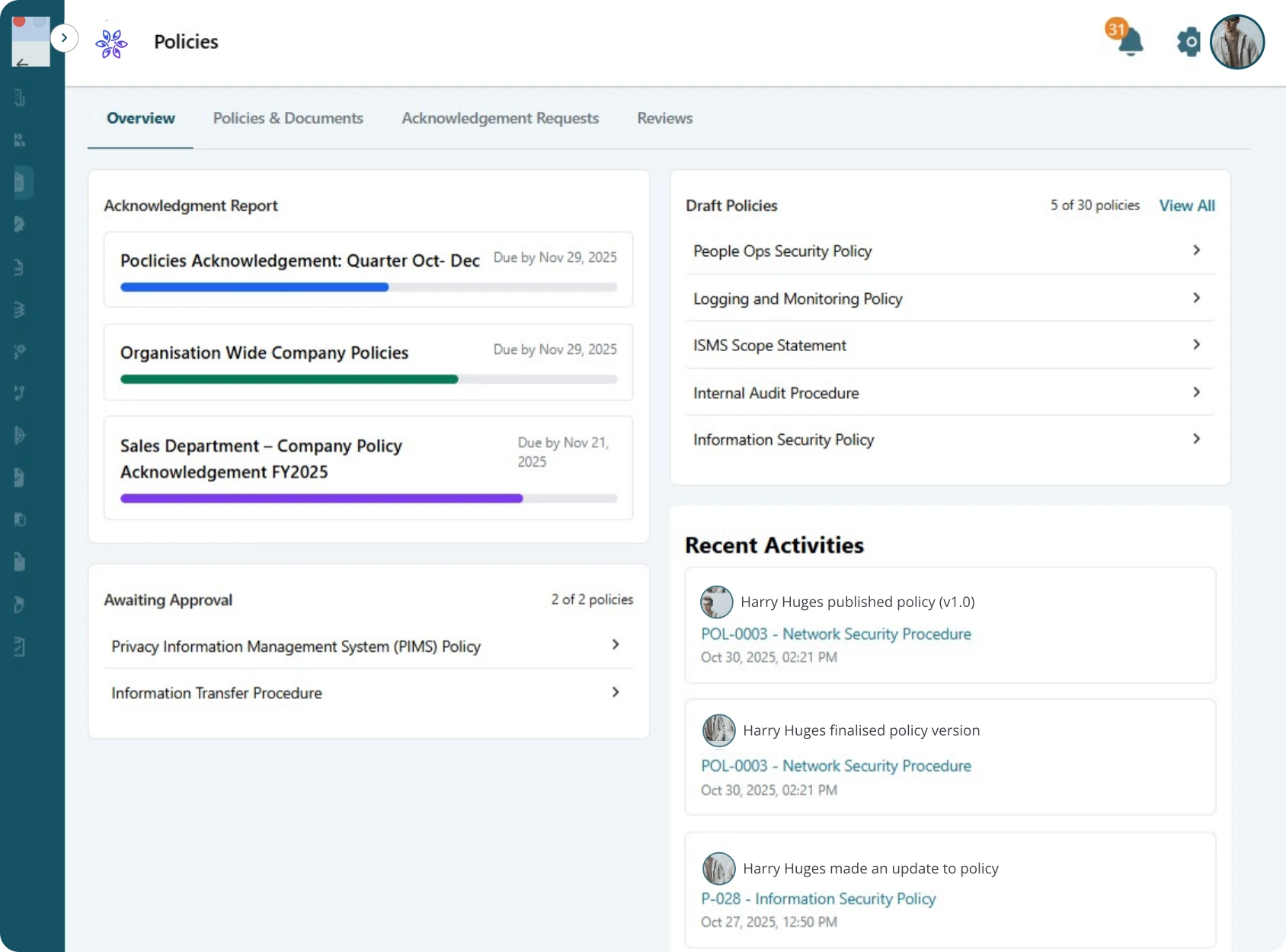Image resolution: width=1286 pixels, height=952 pixels.
Task: Click the gear-shaped sidebar icon
Action: tap(20, 351)
